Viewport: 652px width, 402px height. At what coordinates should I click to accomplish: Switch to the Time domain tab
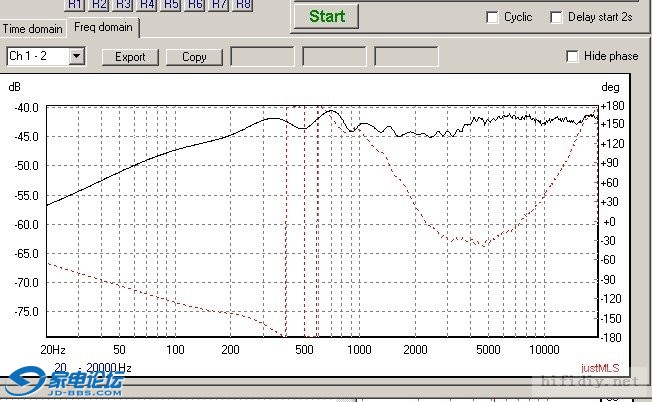(x=33, y=29)
